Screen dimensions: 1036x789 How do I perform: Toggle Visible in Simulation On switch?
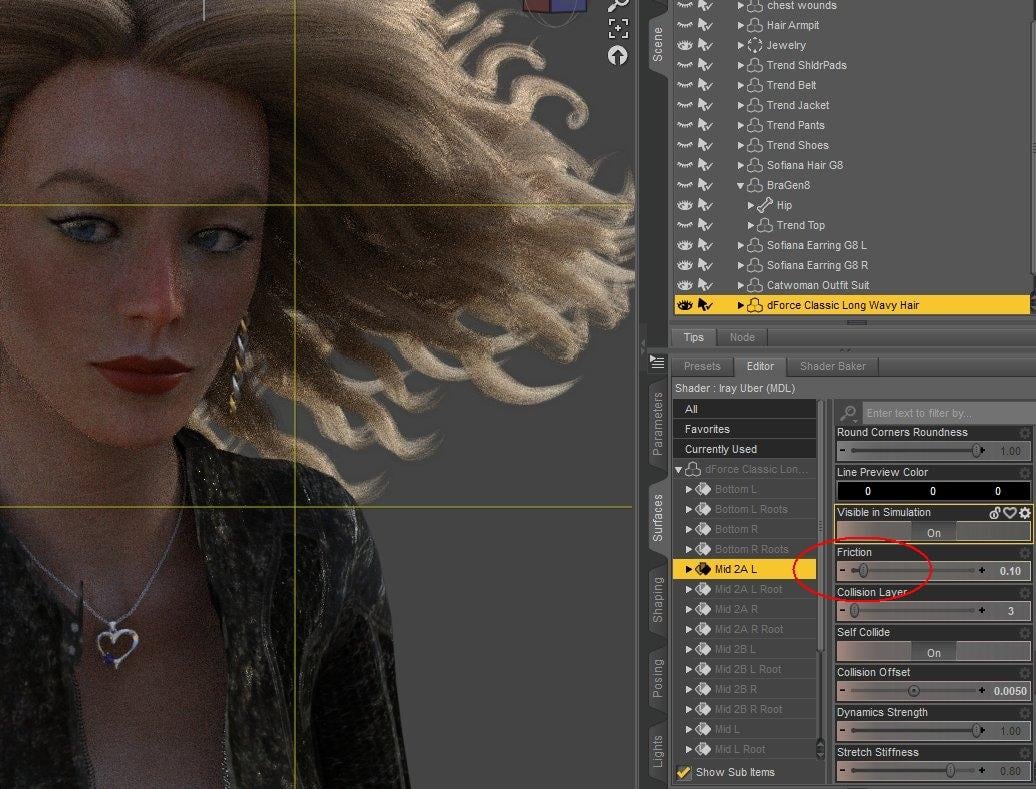coord(933,533)
